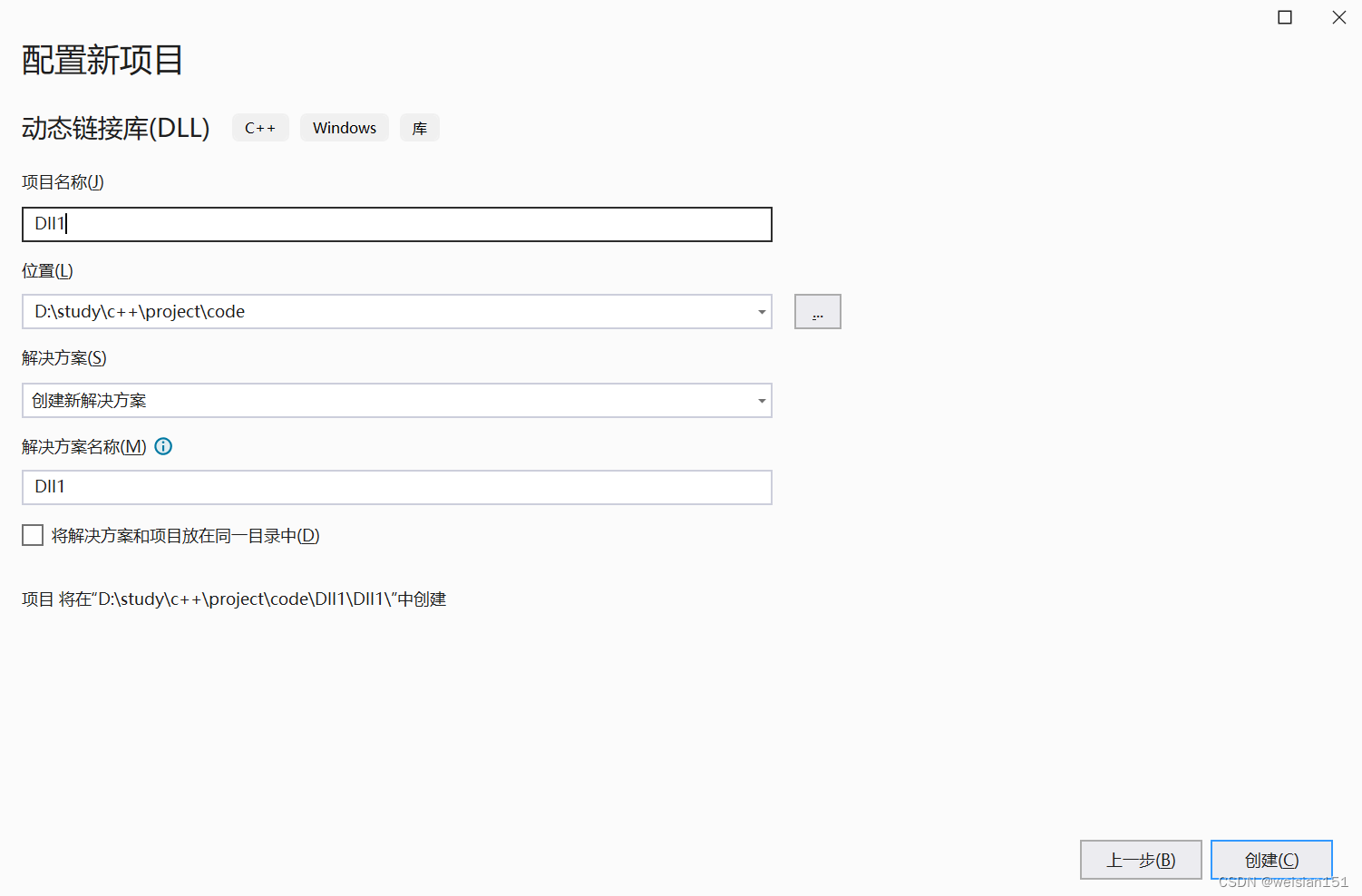Click the 动态链接库(DLL) heading

115,128
